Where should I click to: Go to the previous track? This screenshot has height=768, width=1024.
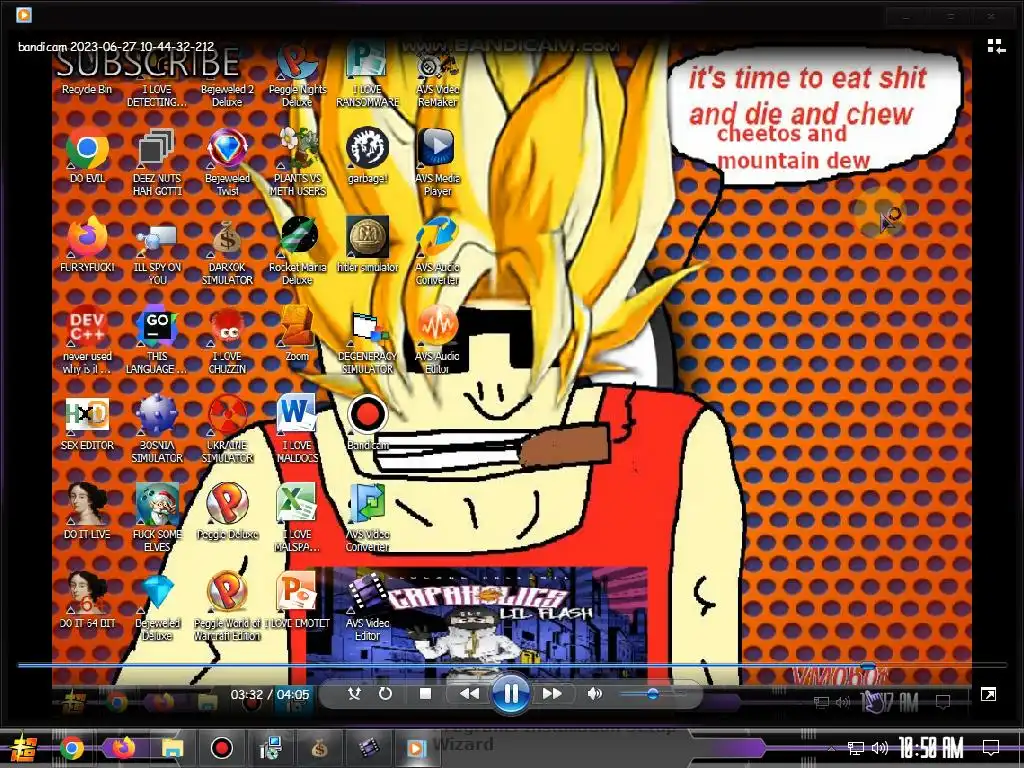tap(469, 694)
